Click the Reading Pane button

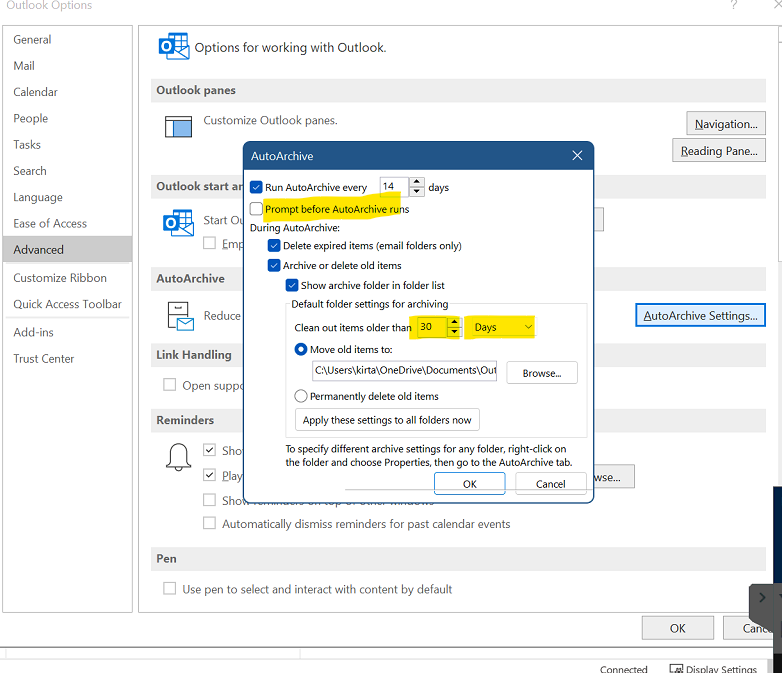[x=719, y=151]
